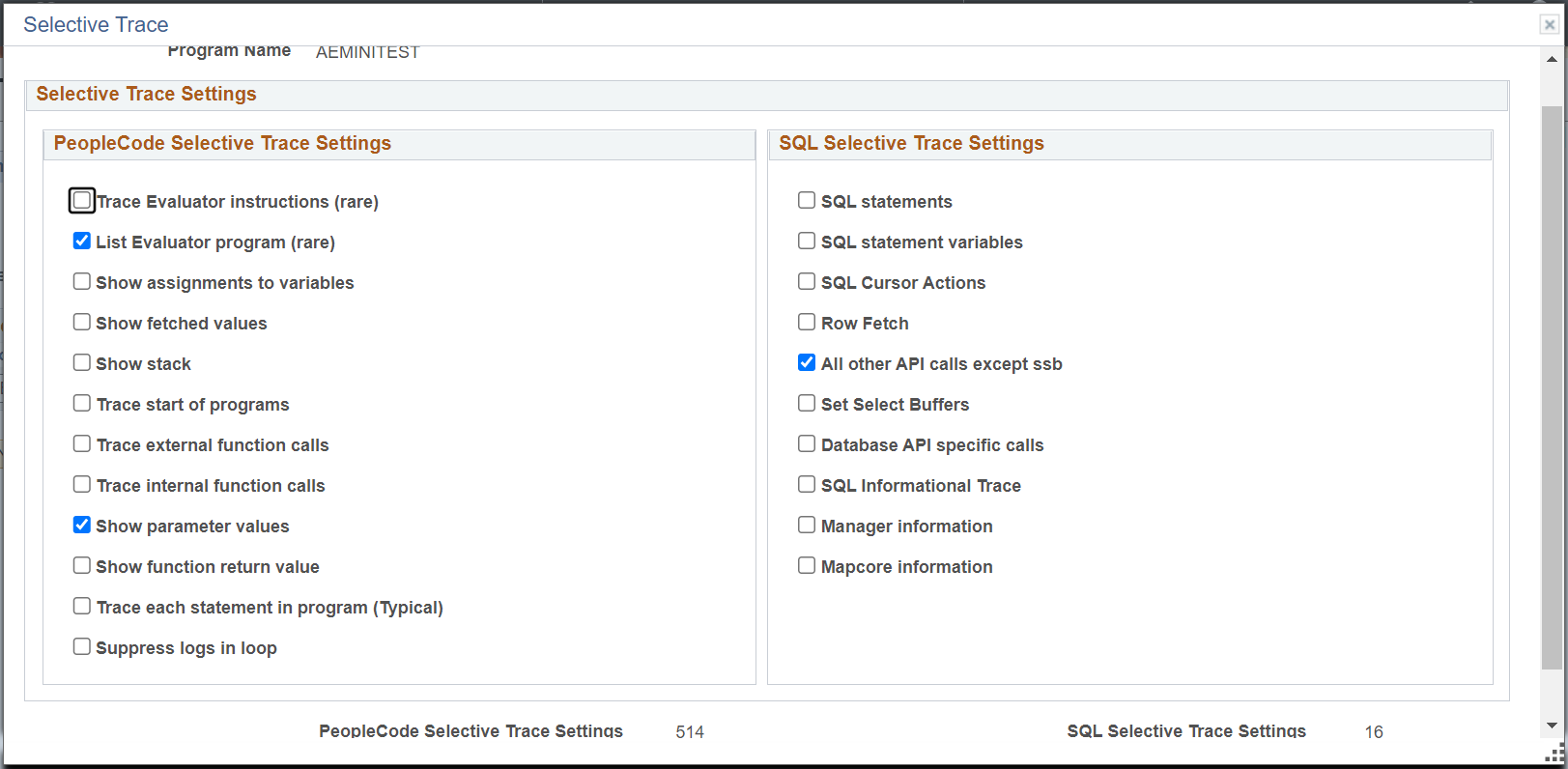This screenshot has width=1568, height=769.
Task: Check the Mapcore information option
Action: 807,566
